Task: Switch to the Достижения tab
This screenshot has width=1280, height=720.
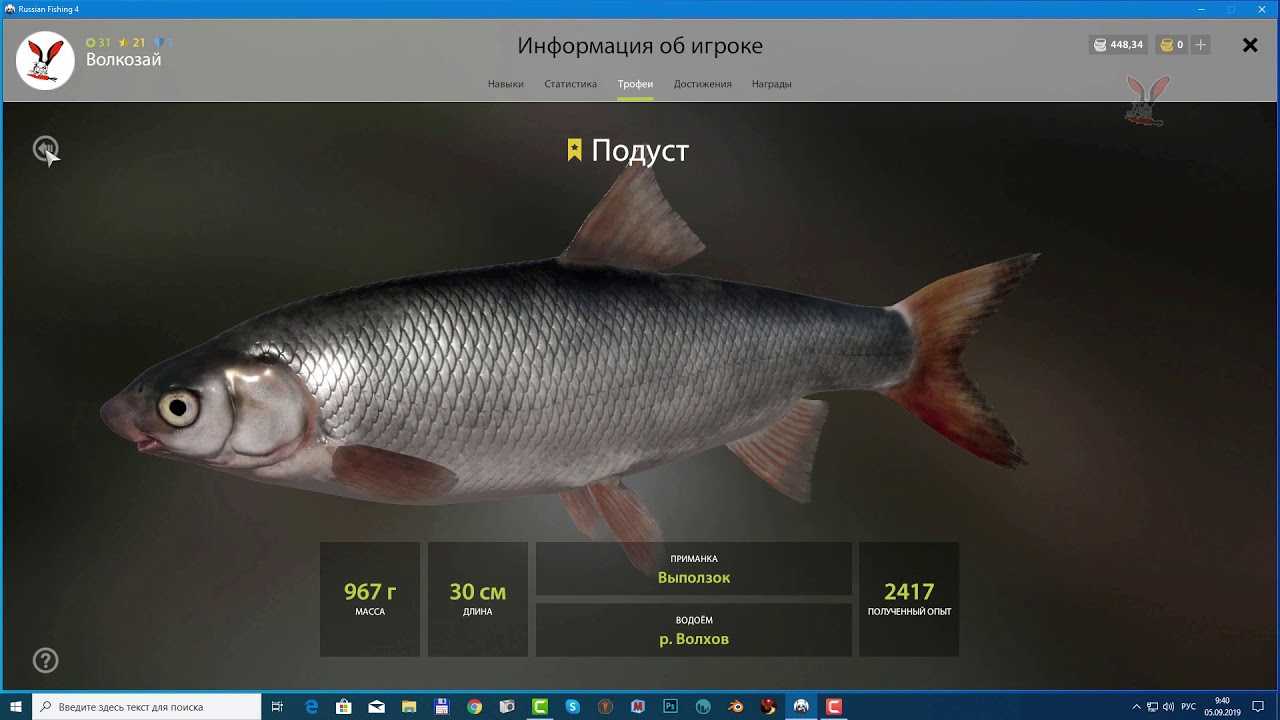Action: [x=702, y=84]
